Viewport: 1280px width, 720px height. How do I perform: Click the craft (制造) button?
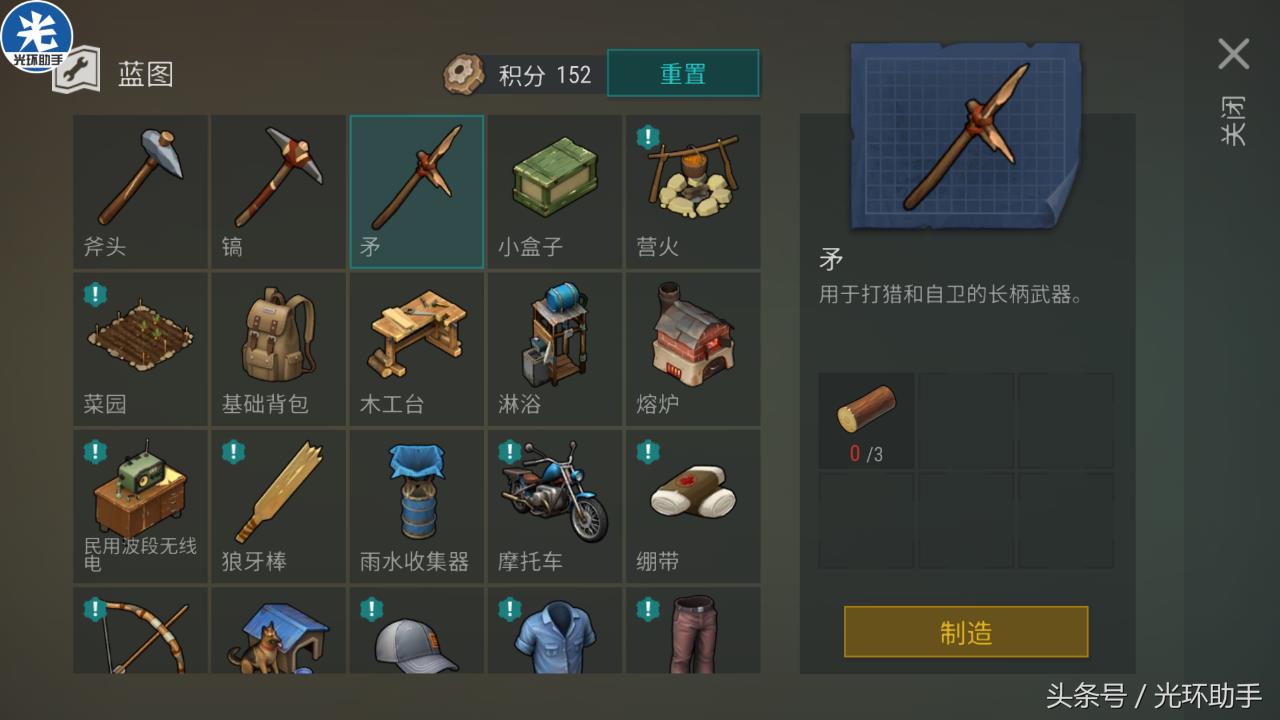click(966, 632)
